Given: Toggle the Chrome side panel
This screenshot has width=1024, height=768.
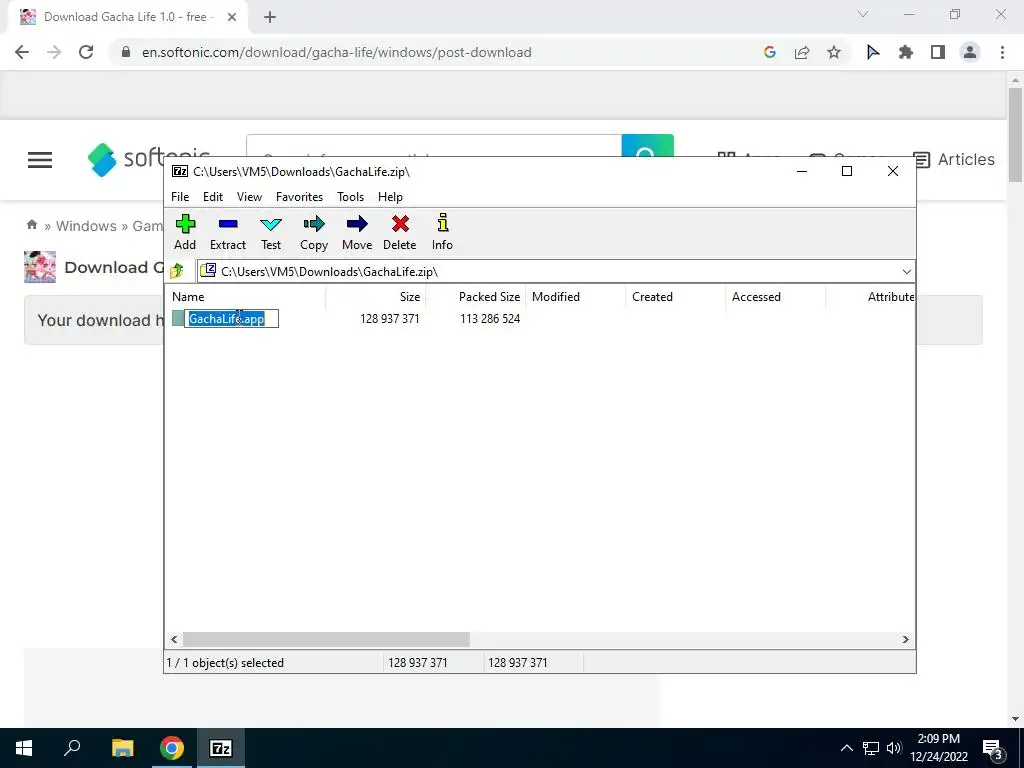Looking at the screenshot, I should click(x=938, y=52).
